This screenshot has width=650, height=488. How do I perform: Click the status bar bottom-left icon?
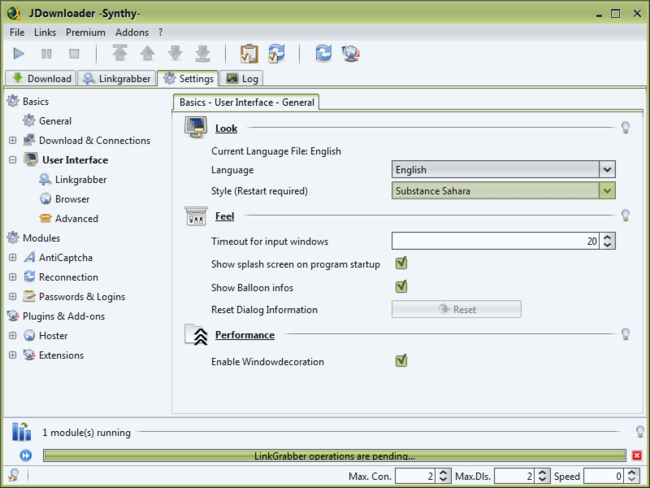13,475
